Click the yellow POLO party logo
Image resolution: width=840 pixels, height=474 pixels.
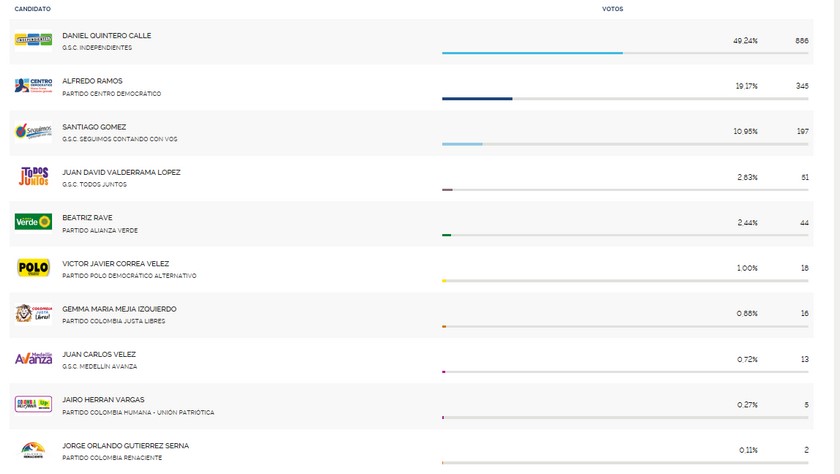click(33, 268)
